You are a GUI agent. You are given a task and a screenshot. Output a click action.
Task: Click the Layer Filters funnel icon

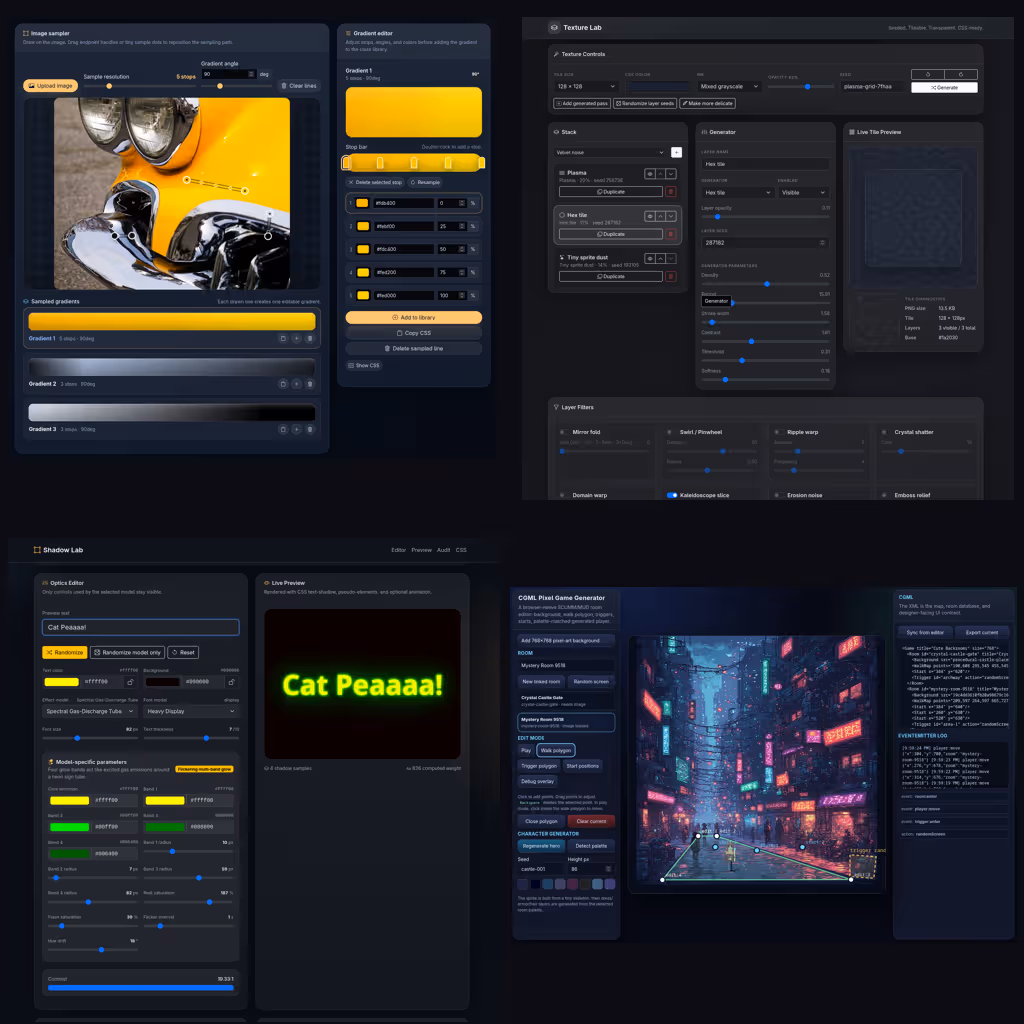(556, 407)
